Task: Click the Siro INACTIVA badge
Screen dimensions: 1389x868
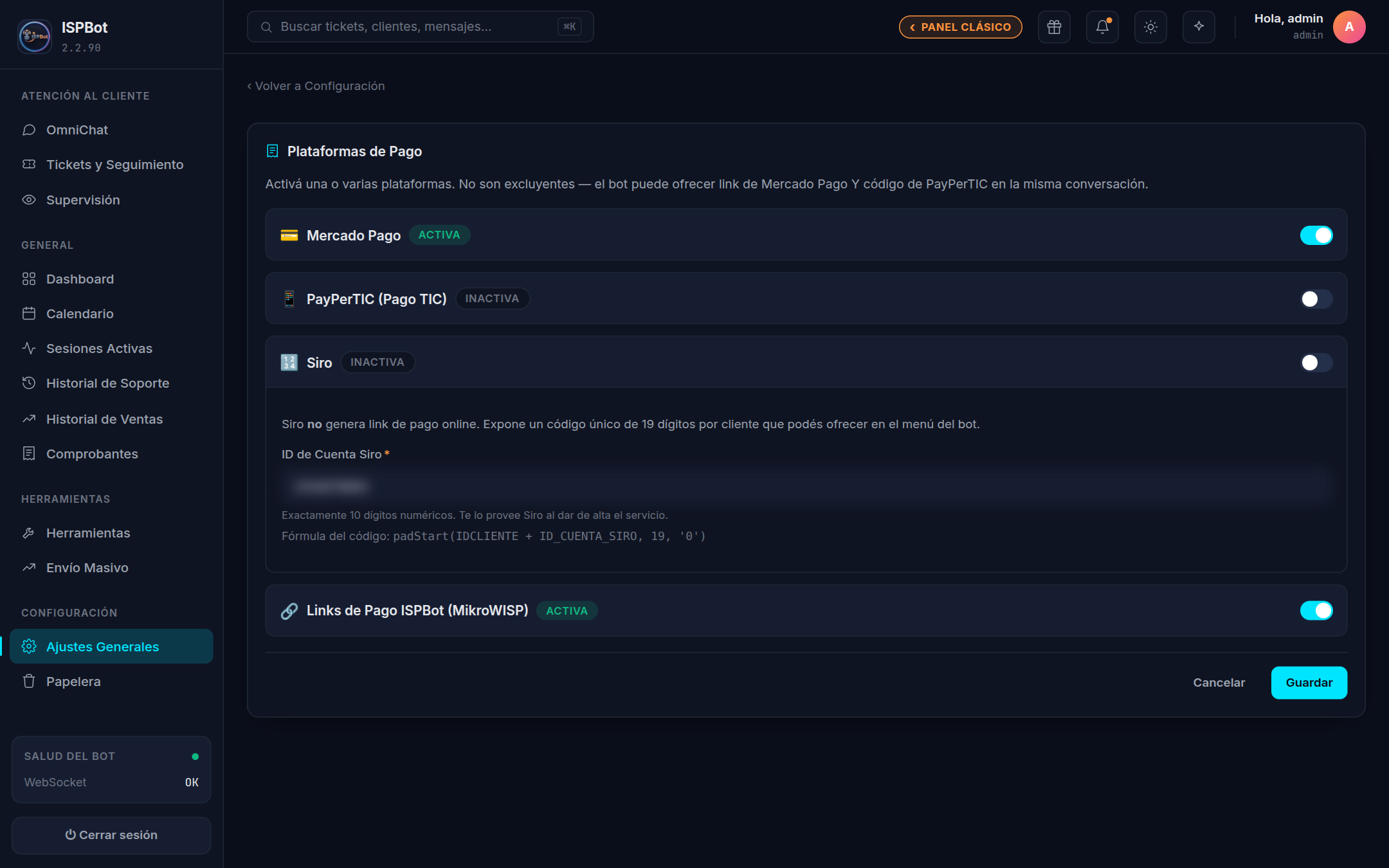Action: click(377, 363)
